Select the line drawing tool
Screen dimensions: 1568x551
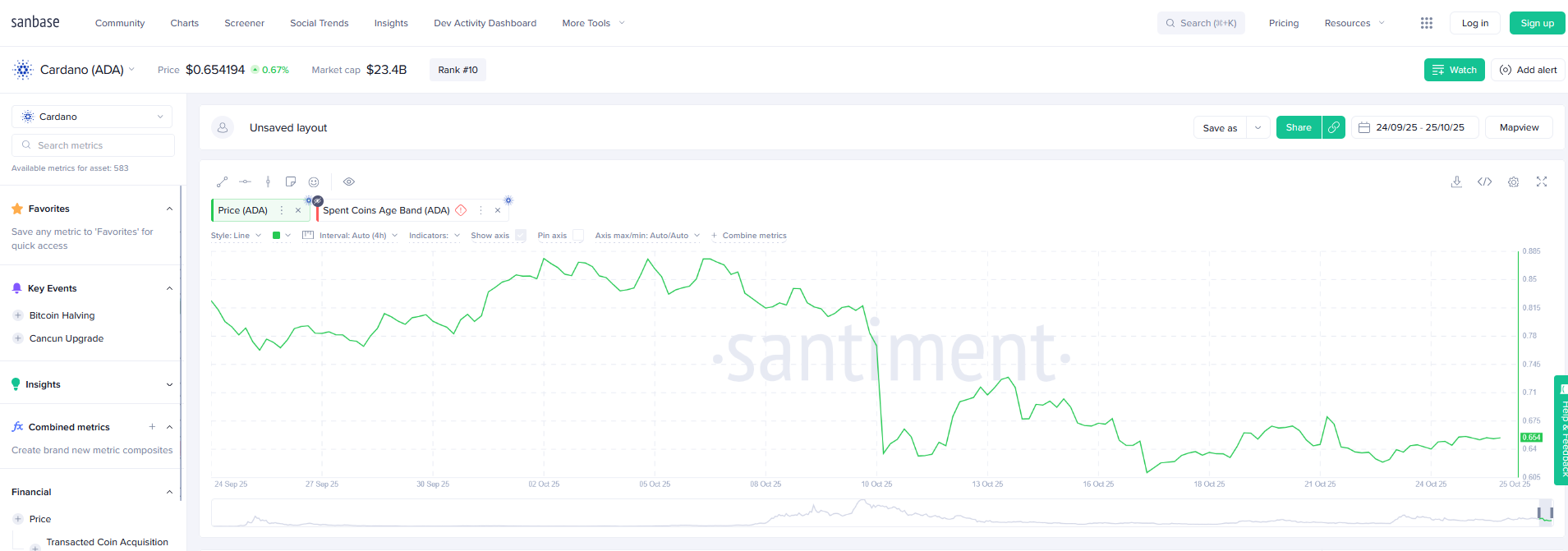tap(222, 181)
